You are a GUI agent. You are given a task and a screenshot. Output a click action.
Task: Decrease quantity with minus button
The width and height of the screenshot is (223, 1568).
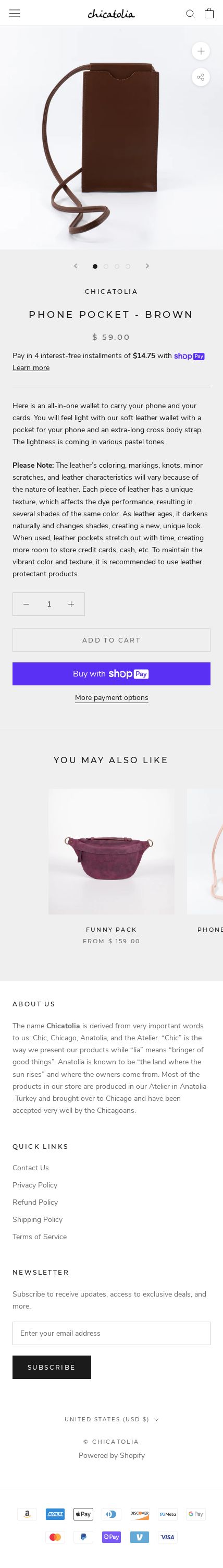point(26,604)
